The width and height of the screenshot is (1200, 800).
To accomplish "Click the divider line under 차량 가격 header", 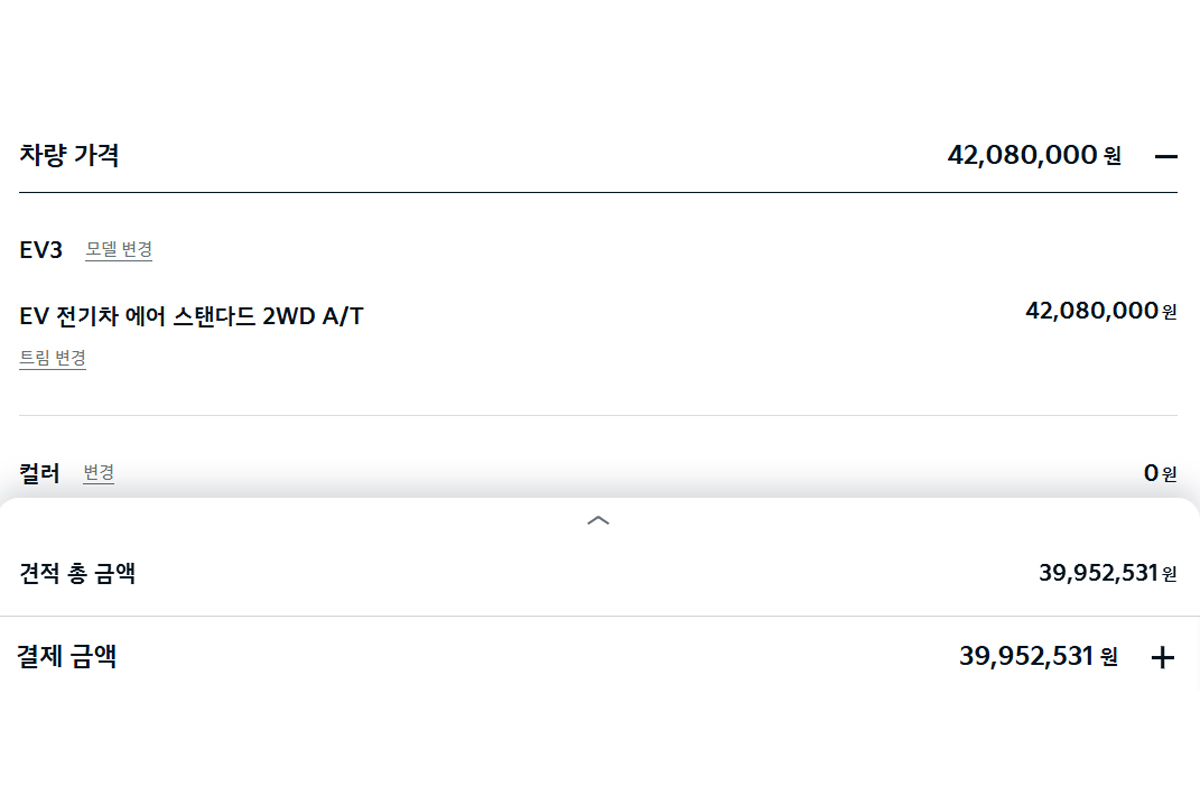I will pyautogui.click(x=598, y=192).
